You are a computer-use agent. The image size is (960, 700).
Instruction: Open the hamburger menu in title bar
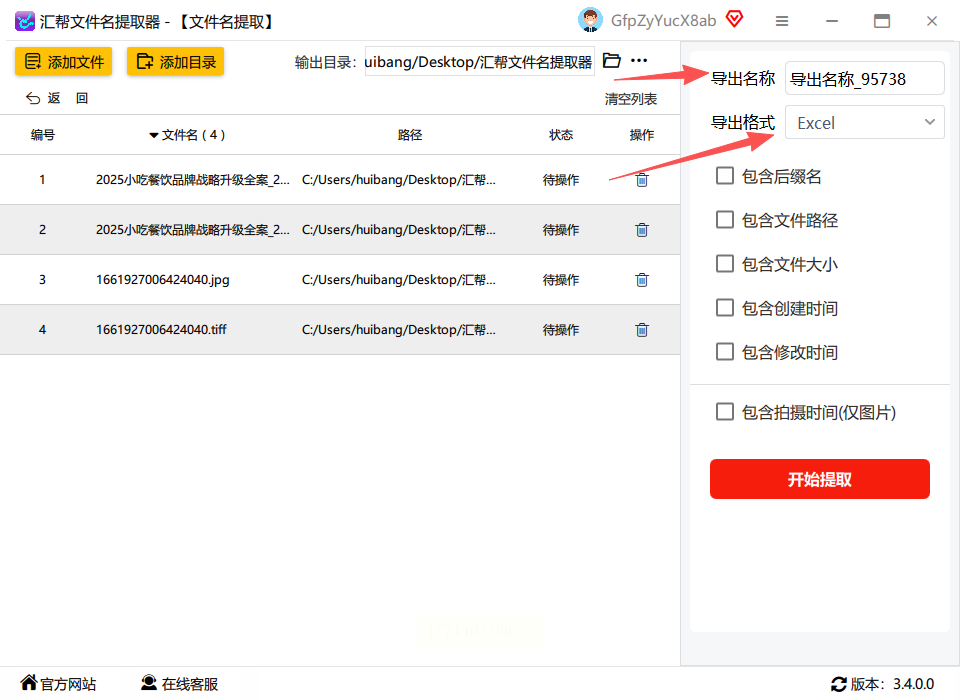782,21
